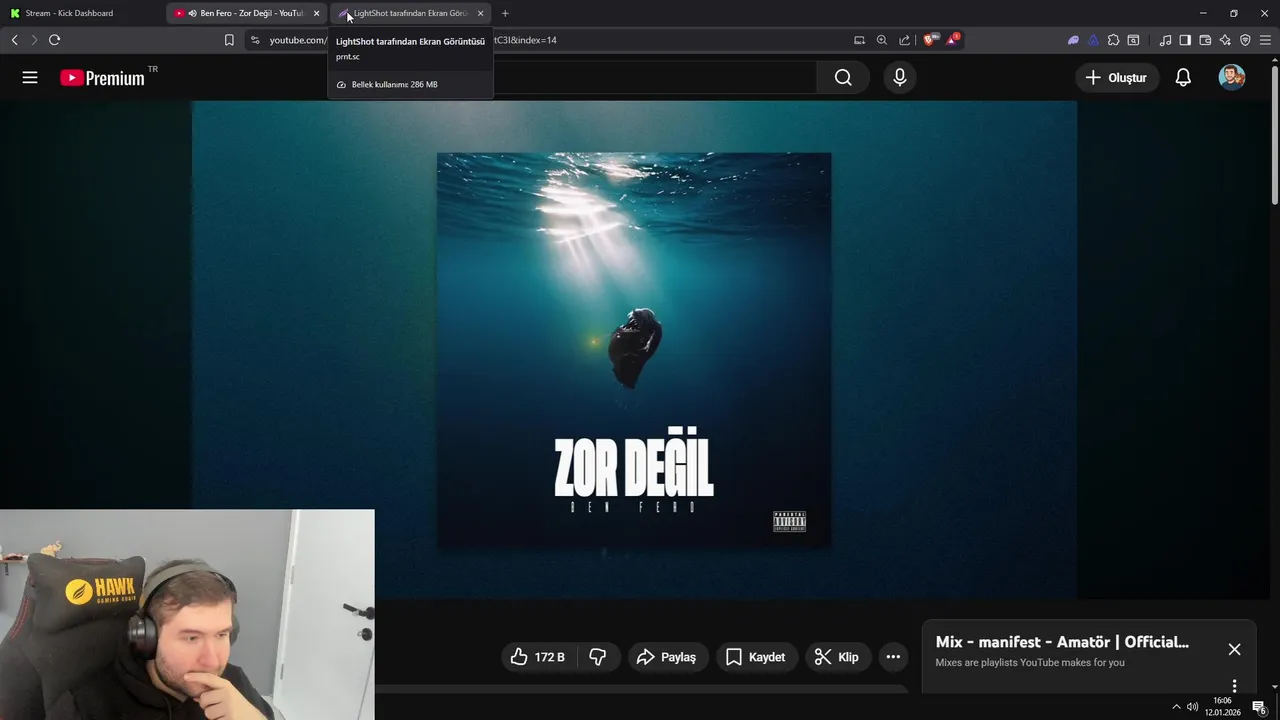Viewport: 1280px width, 720px height.
Task: Click the YouTube search magnifier button
Action: click(x=843, y=77)
